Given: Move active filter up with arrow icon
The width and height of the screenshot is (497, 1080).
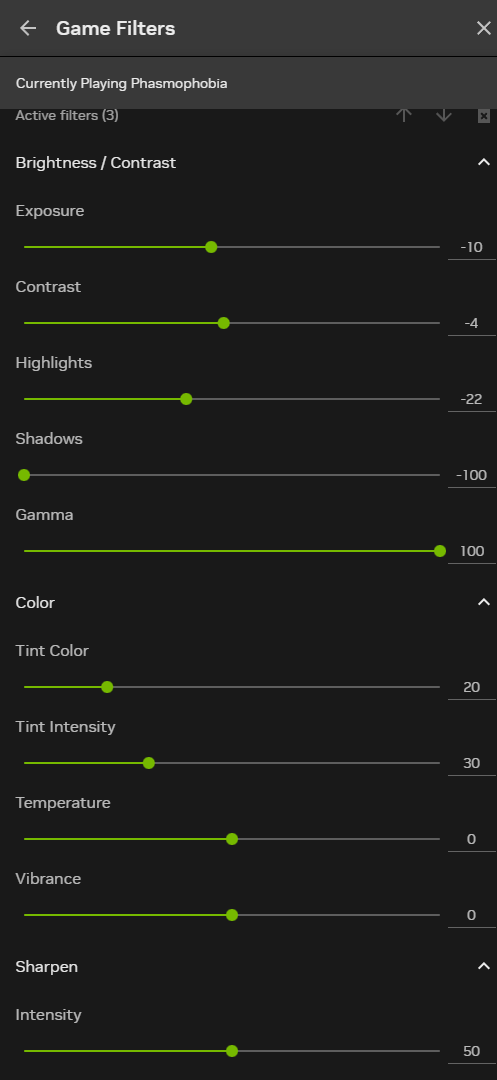Looking at the screenshot, I should 404,115.
